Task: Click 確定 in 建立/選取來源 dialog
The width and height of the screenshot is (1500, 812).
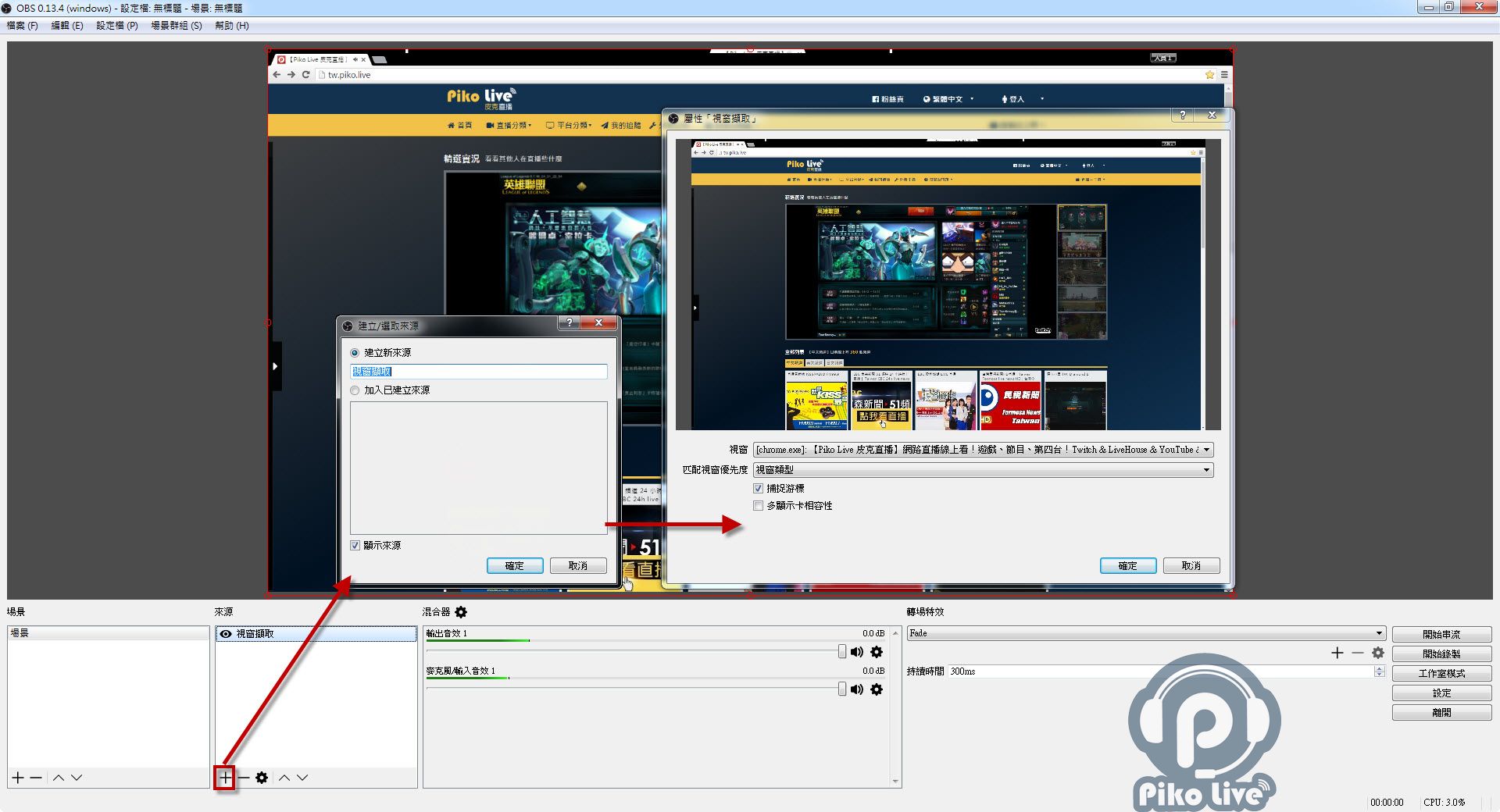Action: coord(515,566)
